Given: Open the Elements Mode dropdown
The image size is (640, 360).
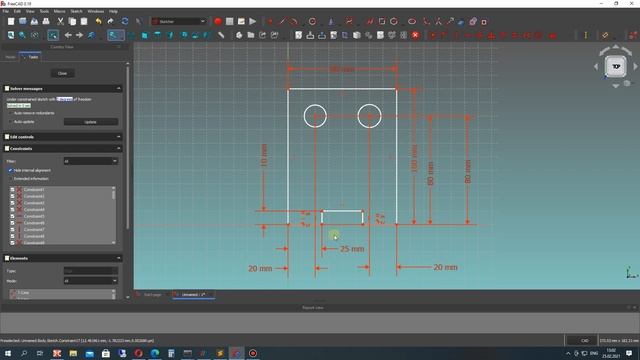Looking at the screenshot, I should click(91, 281).
